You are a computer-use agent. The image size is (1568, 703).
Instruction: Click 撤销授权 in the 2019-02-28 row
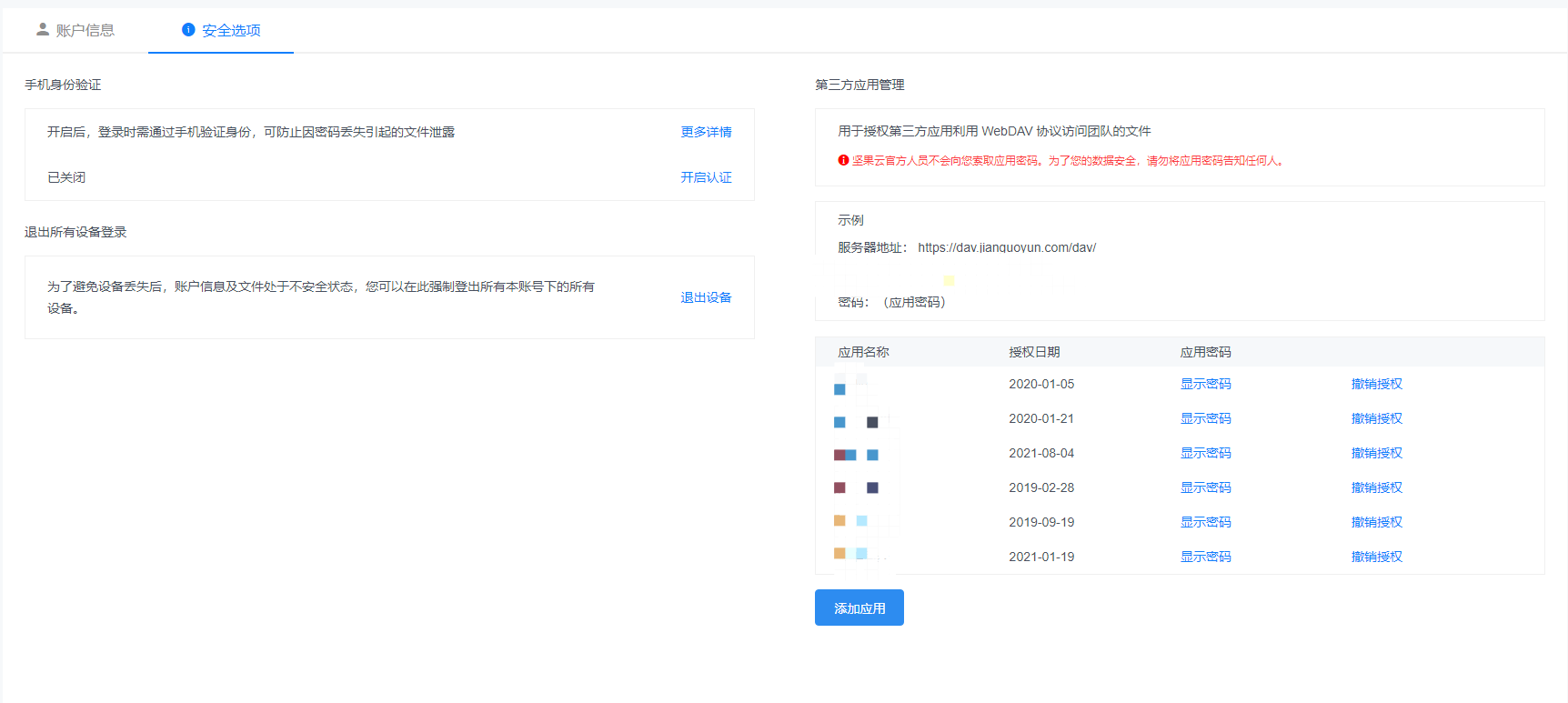1376,487
